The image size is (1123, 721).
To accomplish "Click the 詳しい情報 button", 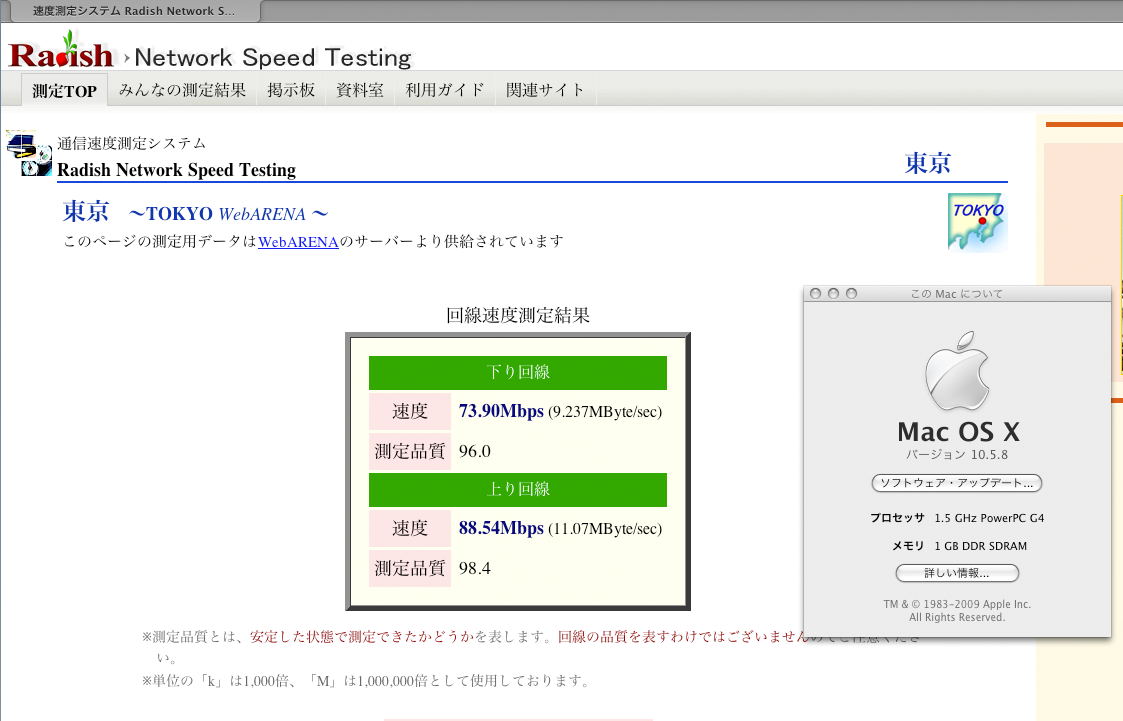I will 957,573.
